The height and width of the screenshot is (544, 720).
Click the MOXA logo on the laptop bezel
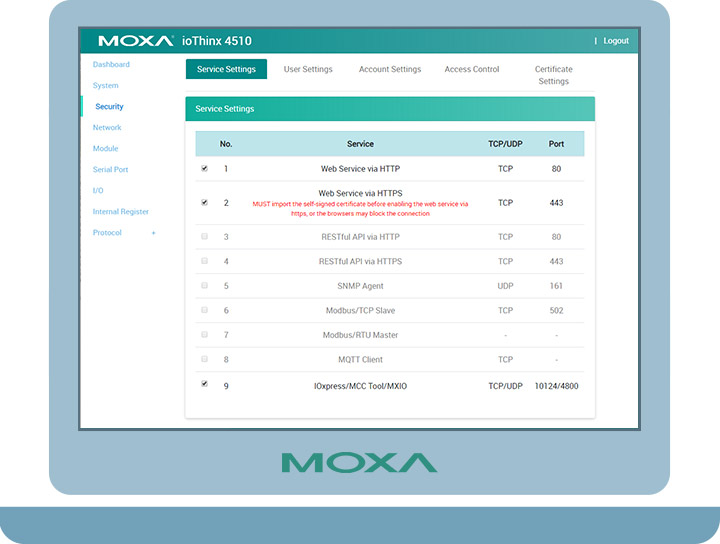(360, 462)
